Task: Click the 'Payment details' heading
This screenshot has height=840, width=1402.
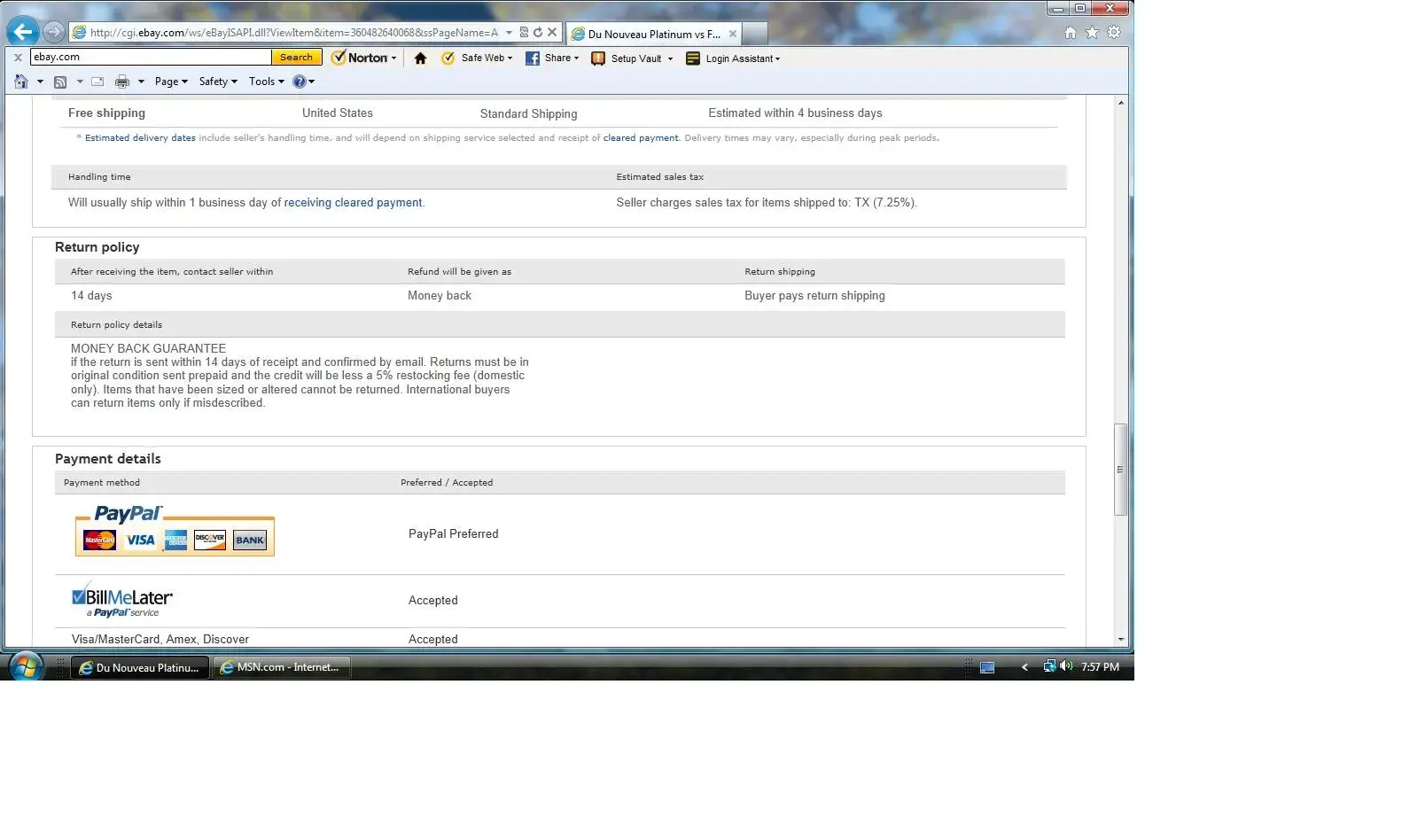Action: point(108,459)
